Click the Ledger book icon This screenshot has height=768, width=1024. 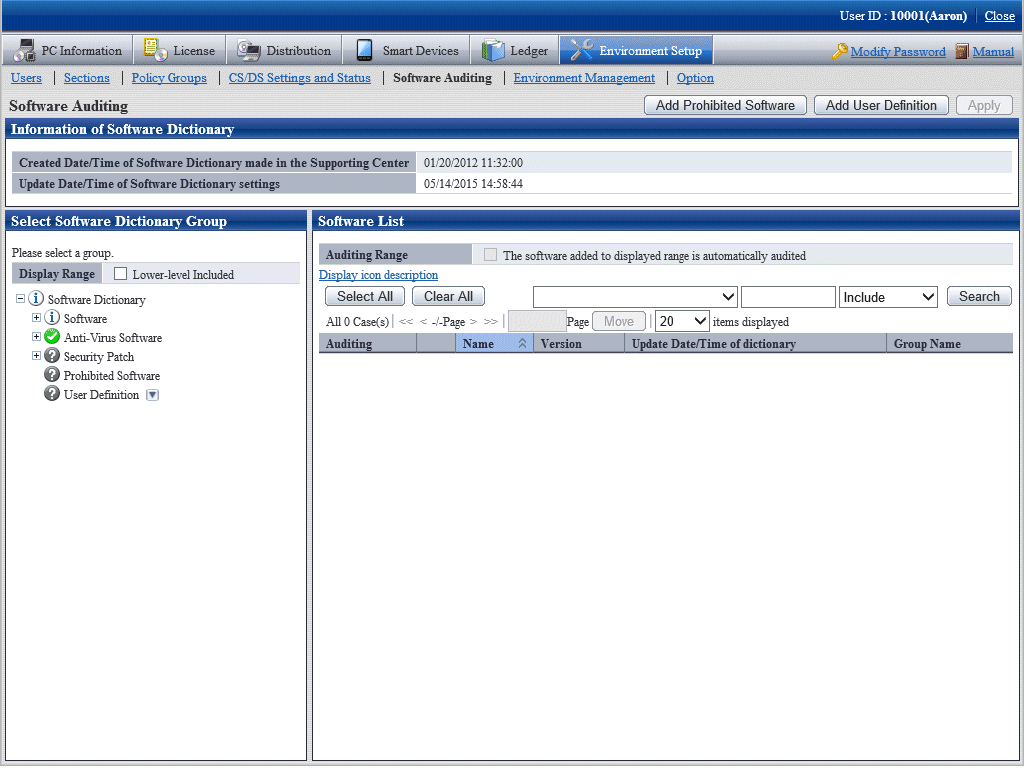[493, 50]
